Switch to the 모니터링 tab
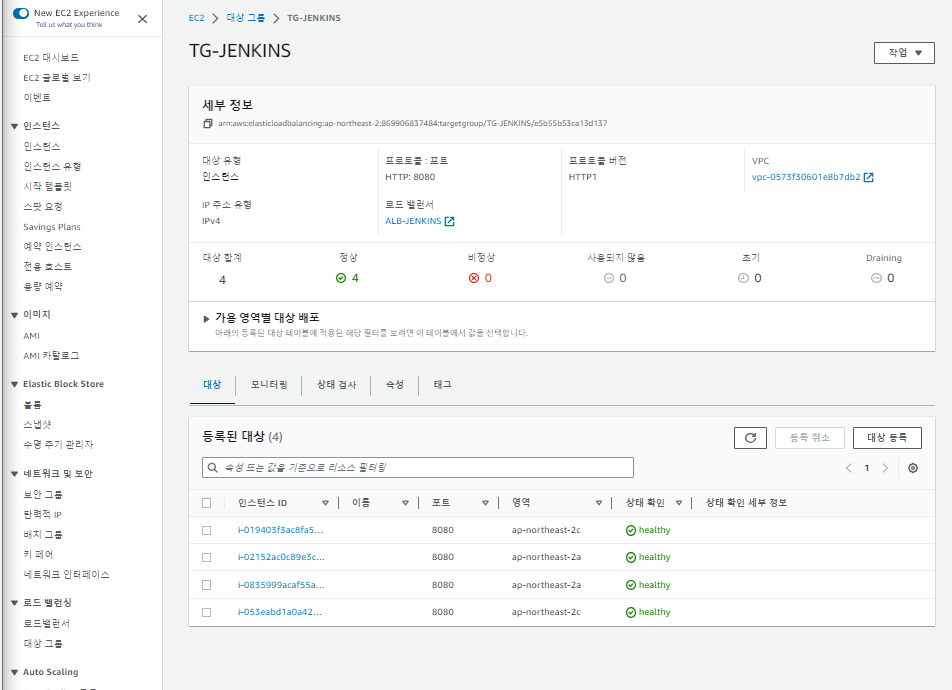Viewport: 952px width, 690px height. click(269, 384)
